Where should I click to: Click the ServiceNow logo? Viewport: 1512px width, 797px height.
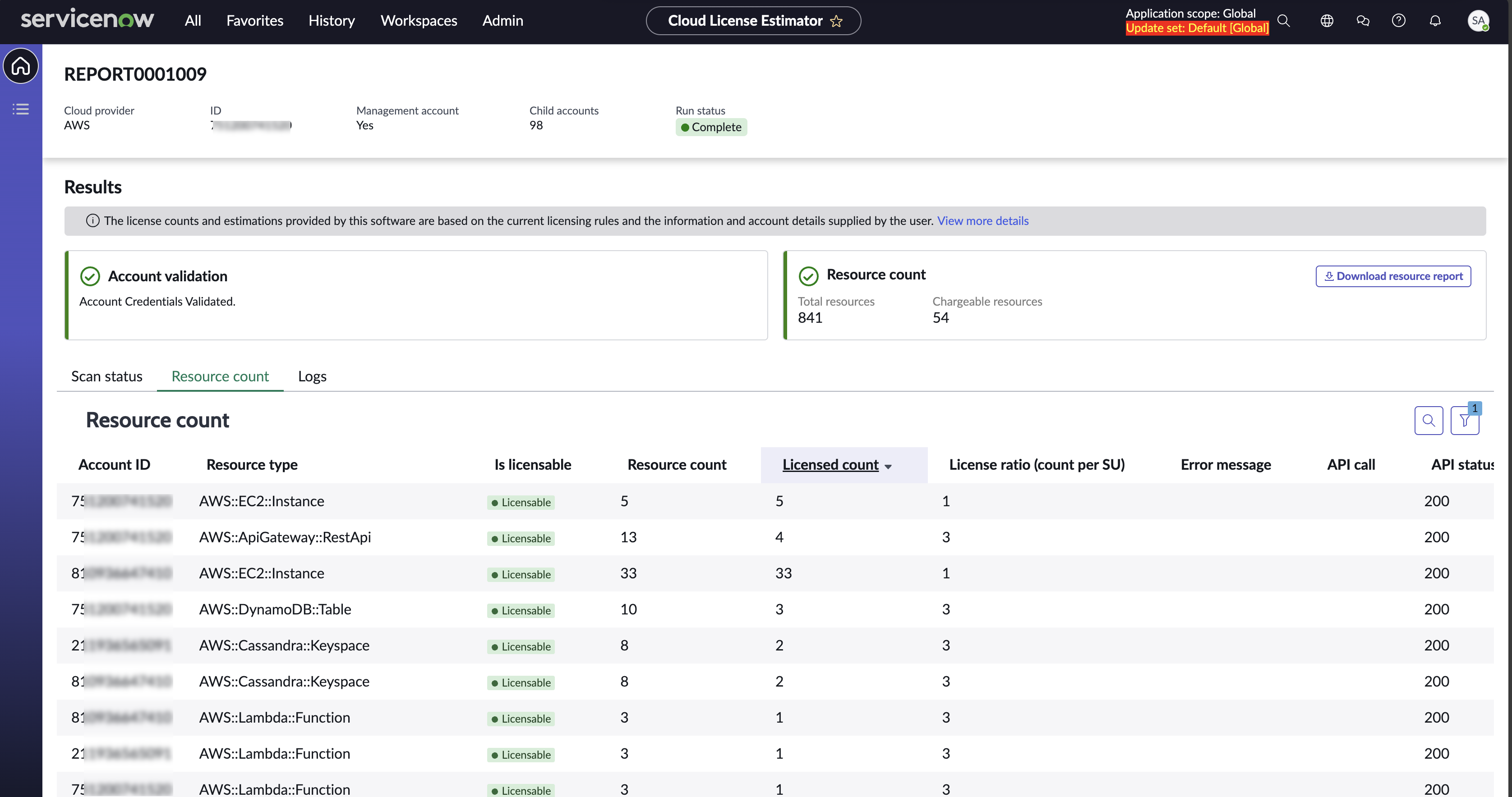point(88,19)
